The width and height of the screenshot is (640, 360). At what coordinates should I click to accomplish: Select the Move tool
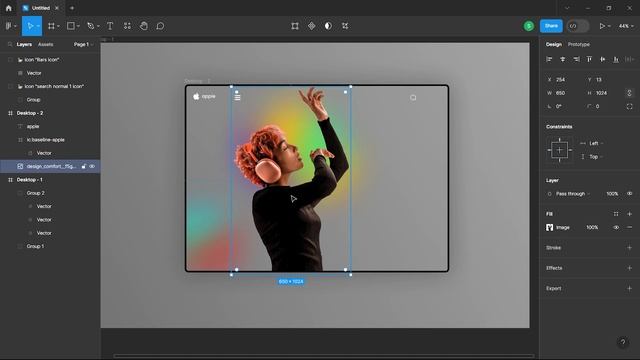tap(30, 26)
